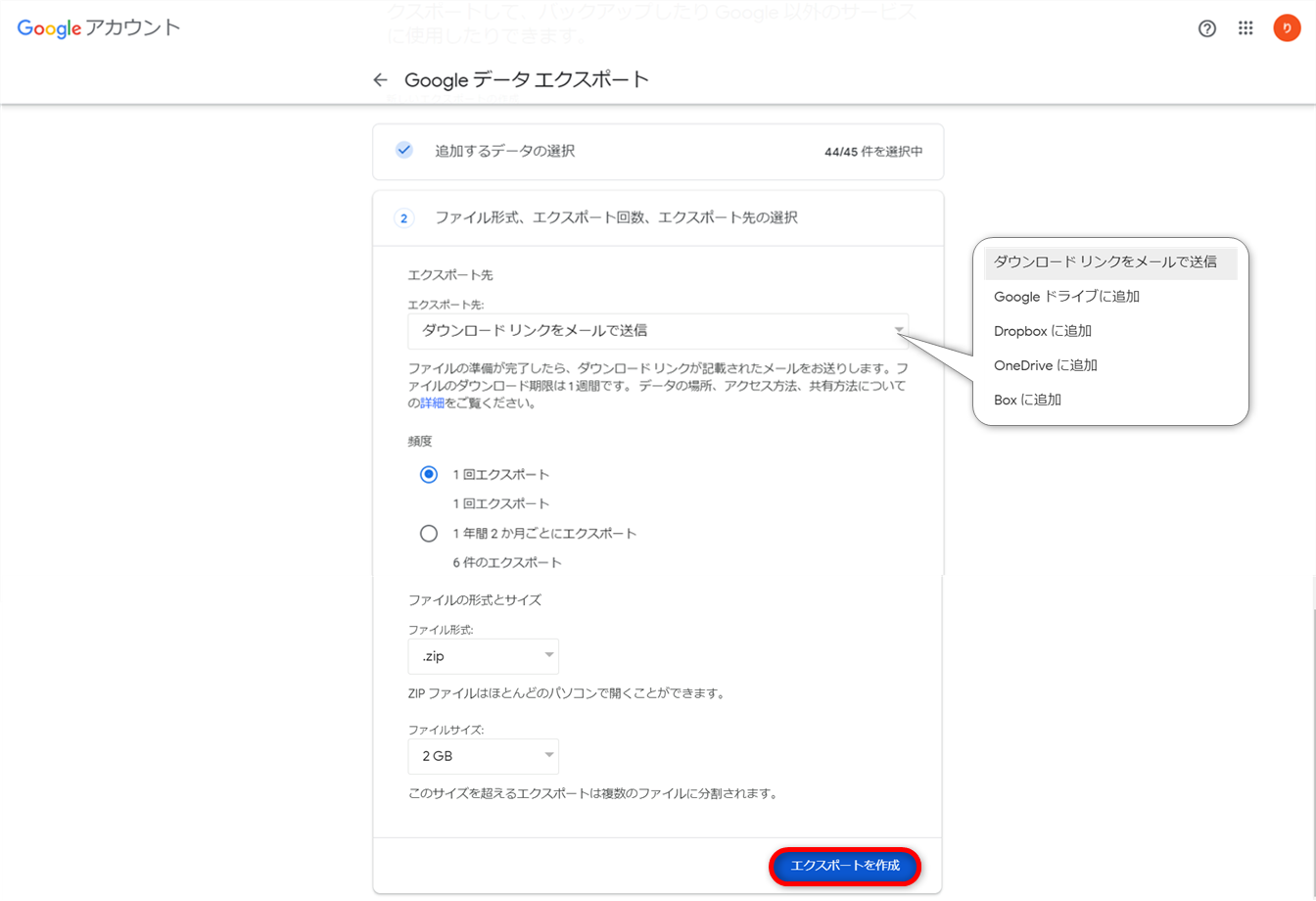This screenshot has height=901, width=1316.
Task: Open the ファイル形式 .zip dropdown
Action: click(x=483, y=656)
